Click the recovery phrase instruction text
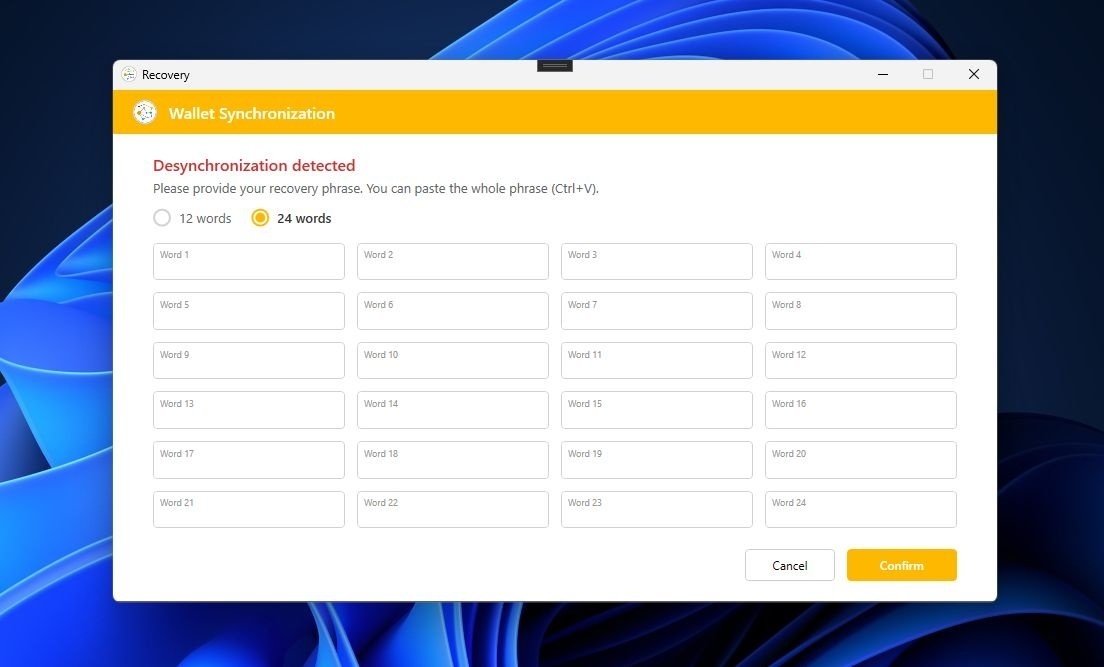 click(x=376, y=189)
